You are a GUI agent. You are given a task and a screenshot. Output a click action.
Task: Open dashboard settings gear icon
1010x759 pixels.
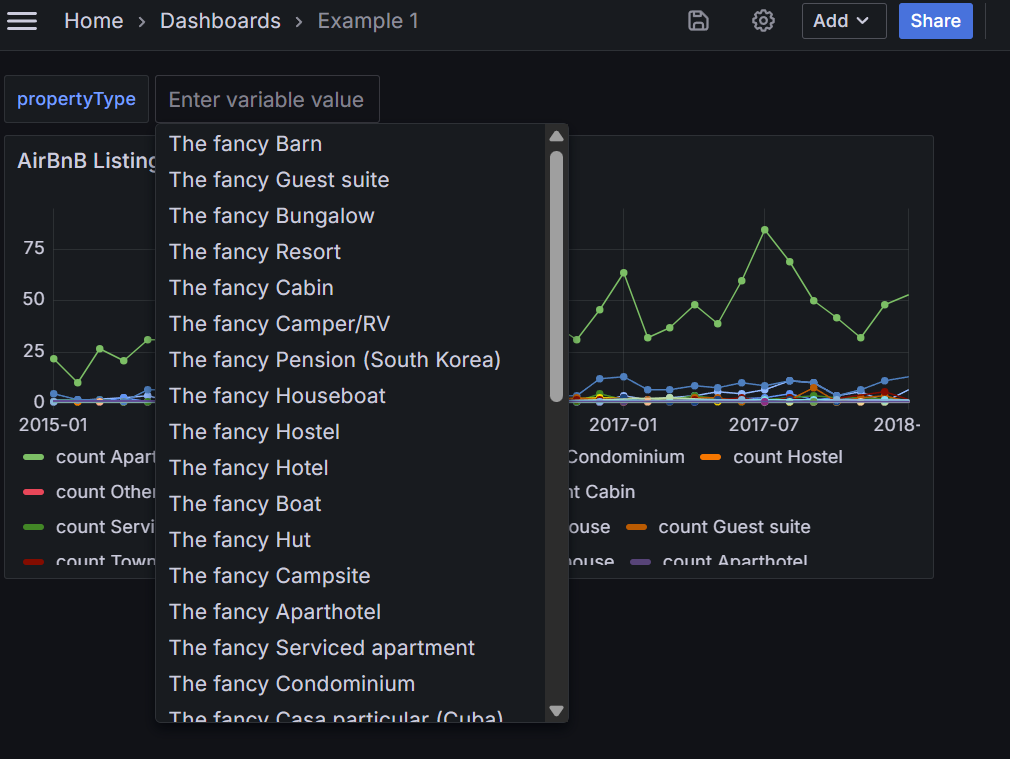763,21
